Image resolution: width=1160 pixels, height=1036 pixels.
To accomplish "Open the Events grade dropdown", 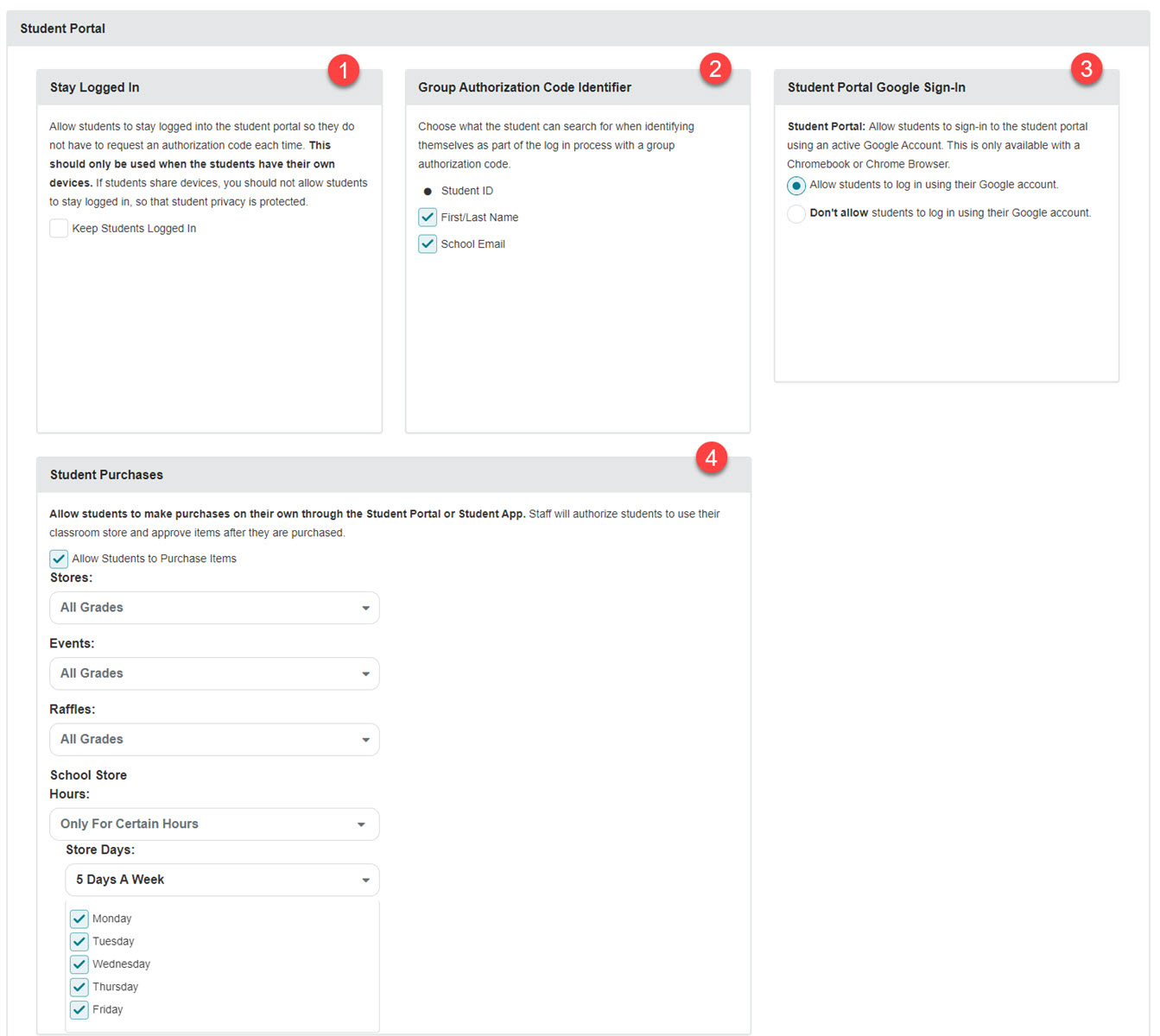I will 214,673.
